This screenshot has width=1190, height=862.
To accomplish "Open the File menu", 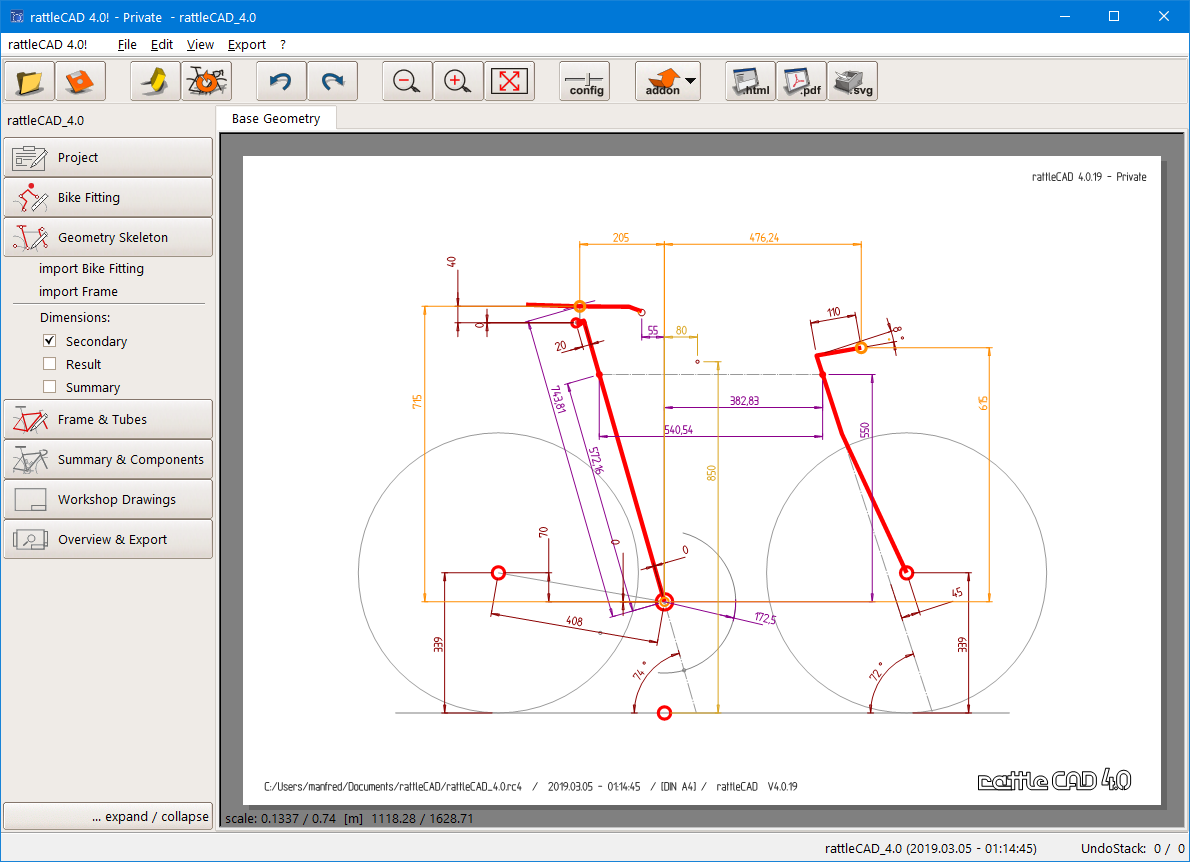I will [x=127, y=45].
